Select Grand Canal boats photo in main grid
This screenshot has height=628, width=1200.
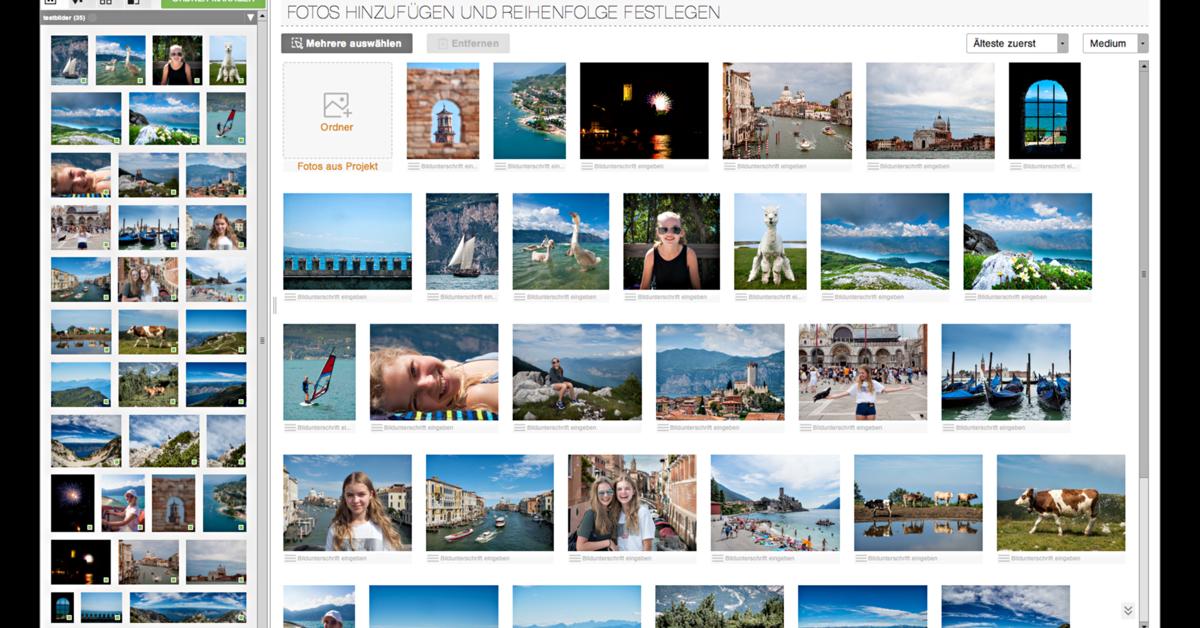coord(490,503)
